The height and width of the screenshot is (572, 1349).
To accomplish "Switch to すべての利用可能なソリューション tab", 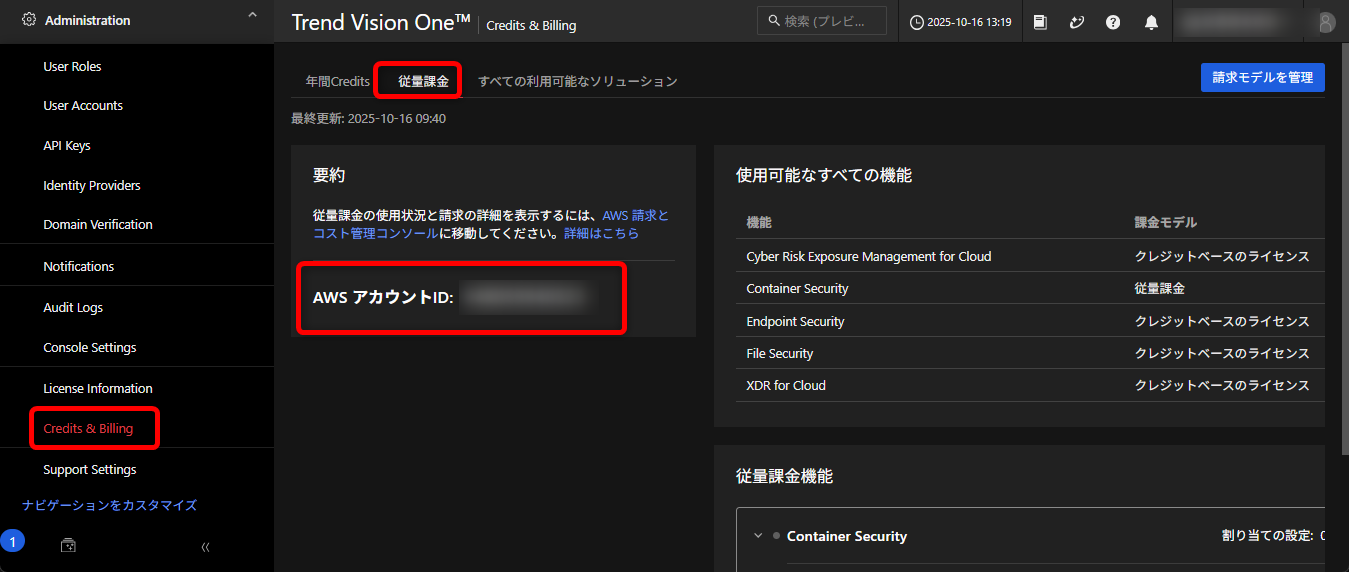I will click(578, 81).
